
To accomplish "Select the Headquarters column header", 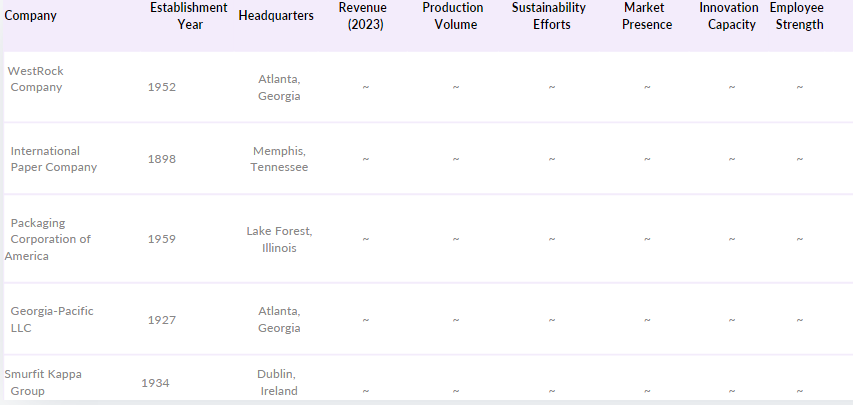I will [276, 16].
